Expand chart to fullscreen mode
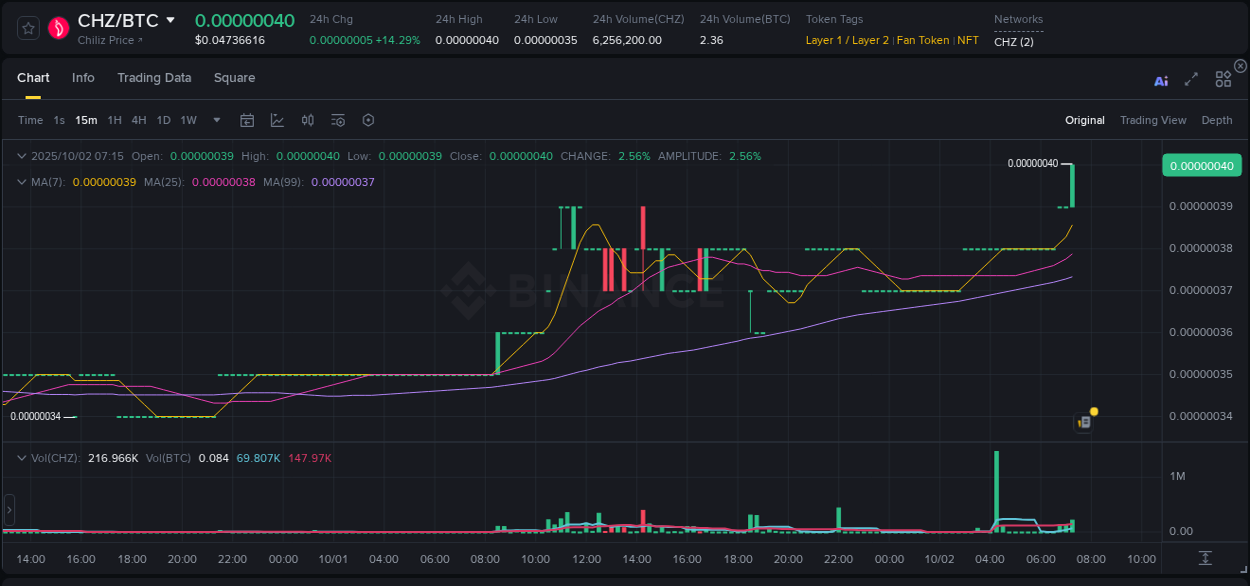 point(1191,80)
